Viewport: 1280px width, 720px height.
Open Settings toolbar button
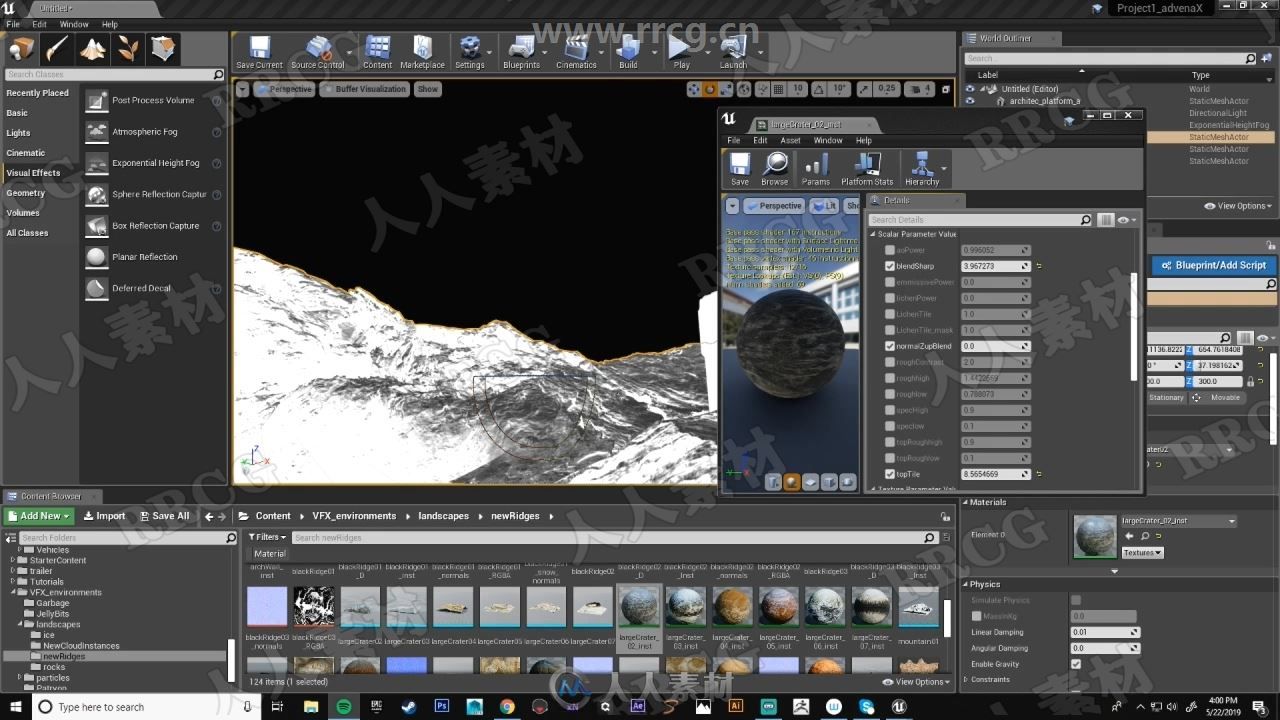pyautogui.click(x=469, y=52)
